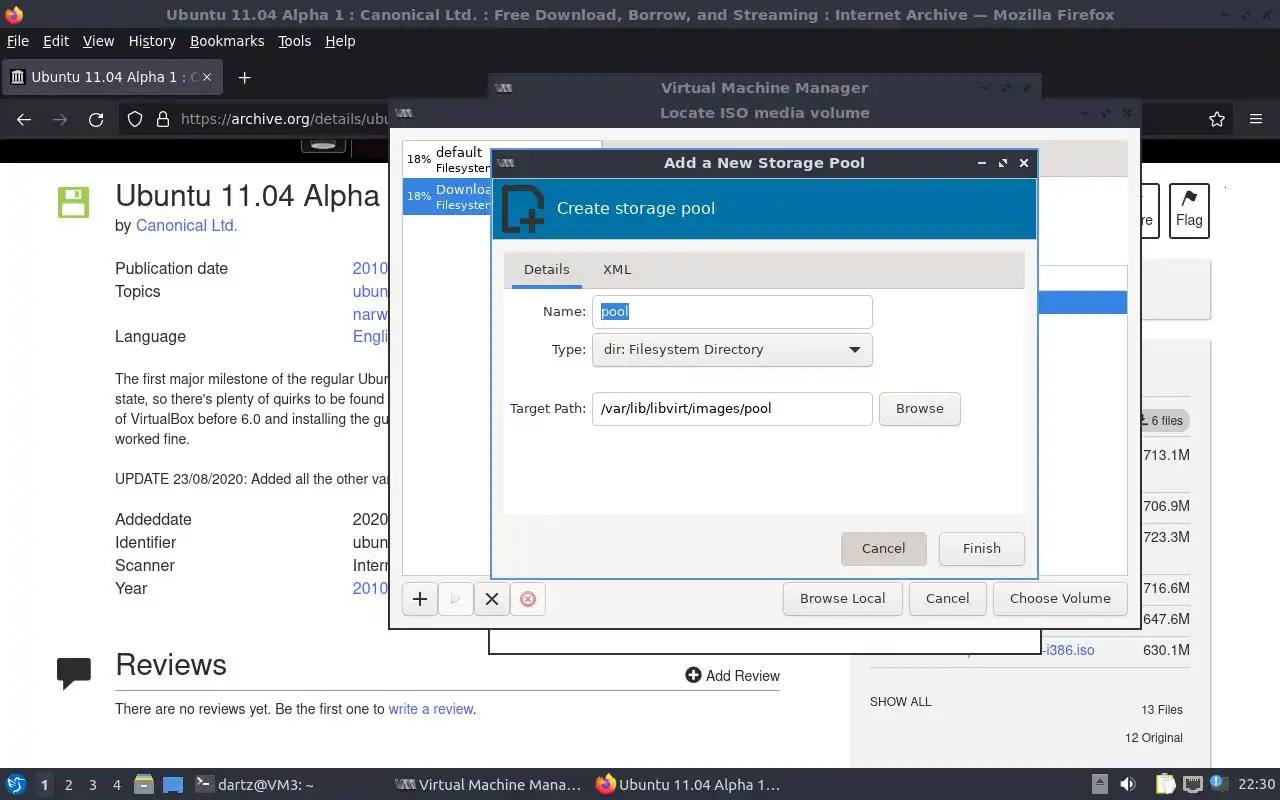Viewport: 1280px width, 800px height.
Task: Click the 6 files download label
Action: pos(1162,421)
